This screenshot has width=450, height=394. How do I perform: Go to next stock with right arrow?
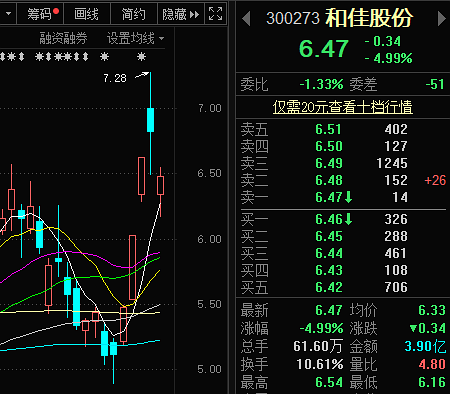point(442,19)
